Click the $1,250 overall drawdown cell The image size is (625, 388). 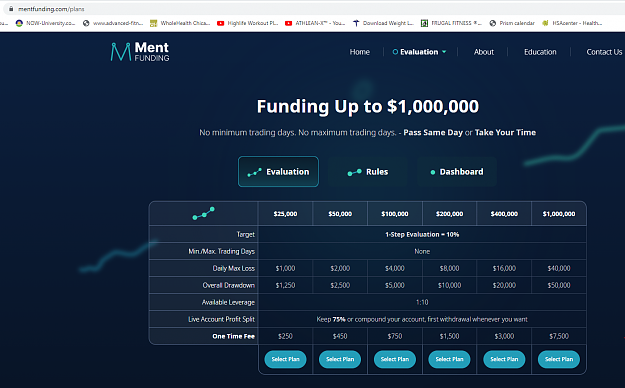coord(285,285)
